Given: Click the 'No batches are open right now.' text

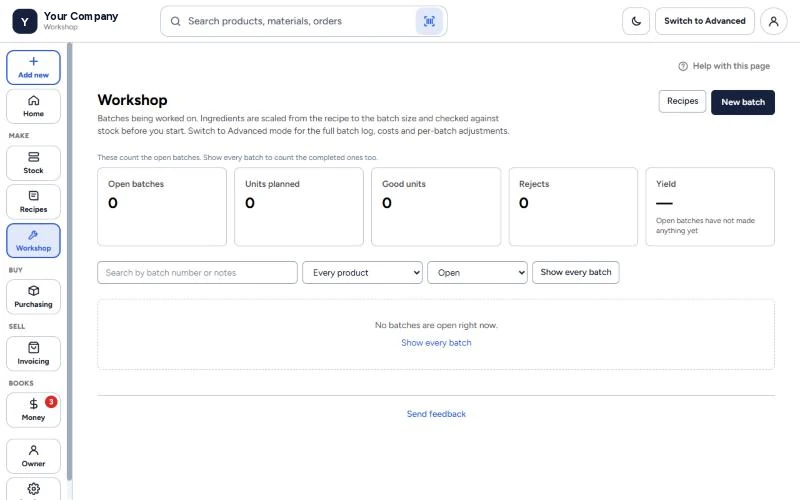Looking at the screenshot, I should (x=436, y=325).
